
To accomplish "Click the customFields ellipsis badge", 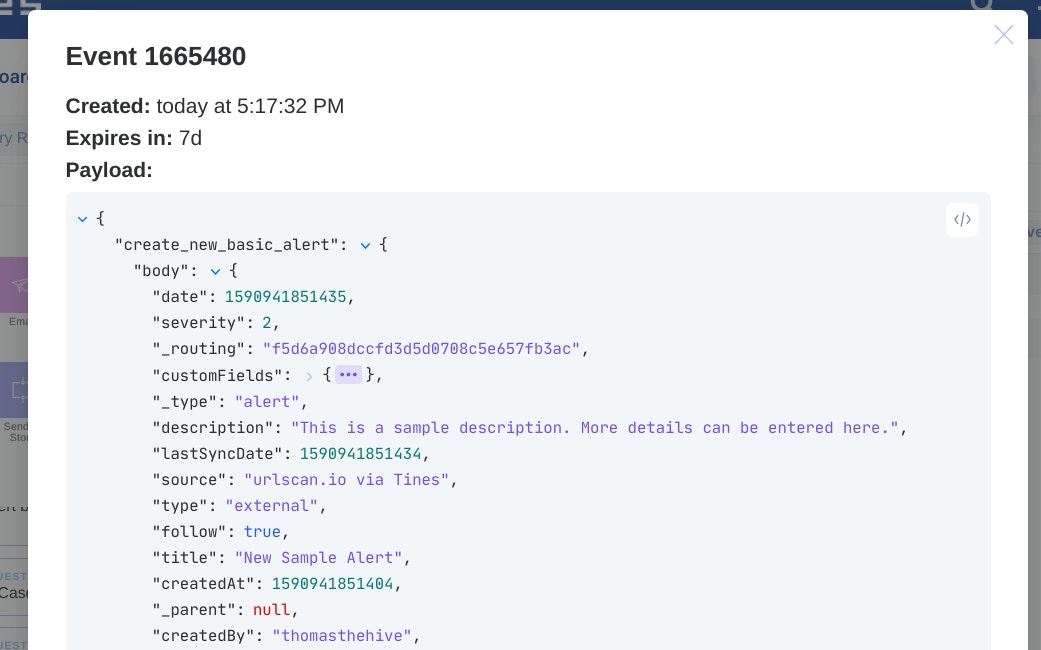I will (x=348, y=375).
